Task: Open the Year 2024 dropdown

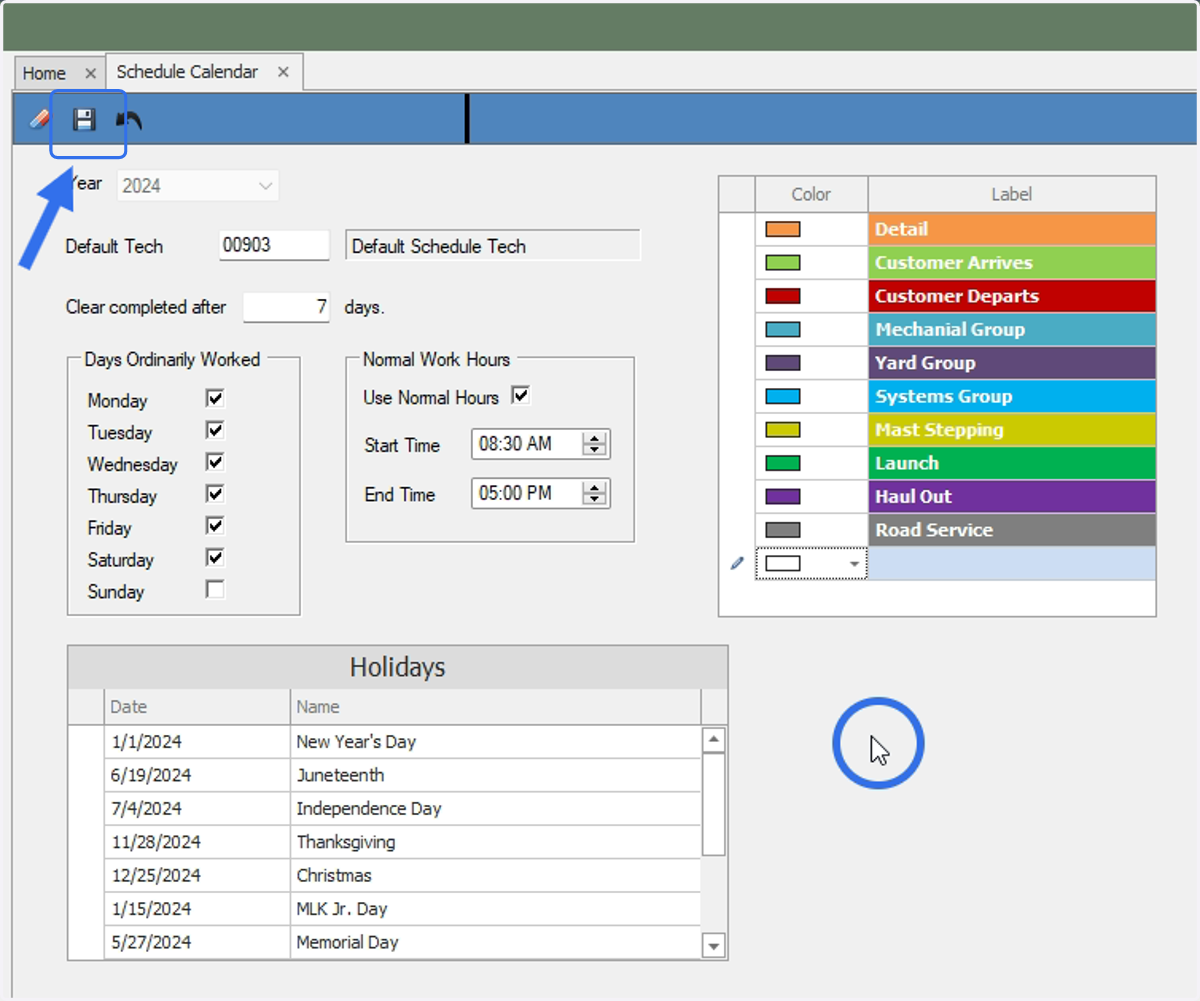Action: coord(198,185)
